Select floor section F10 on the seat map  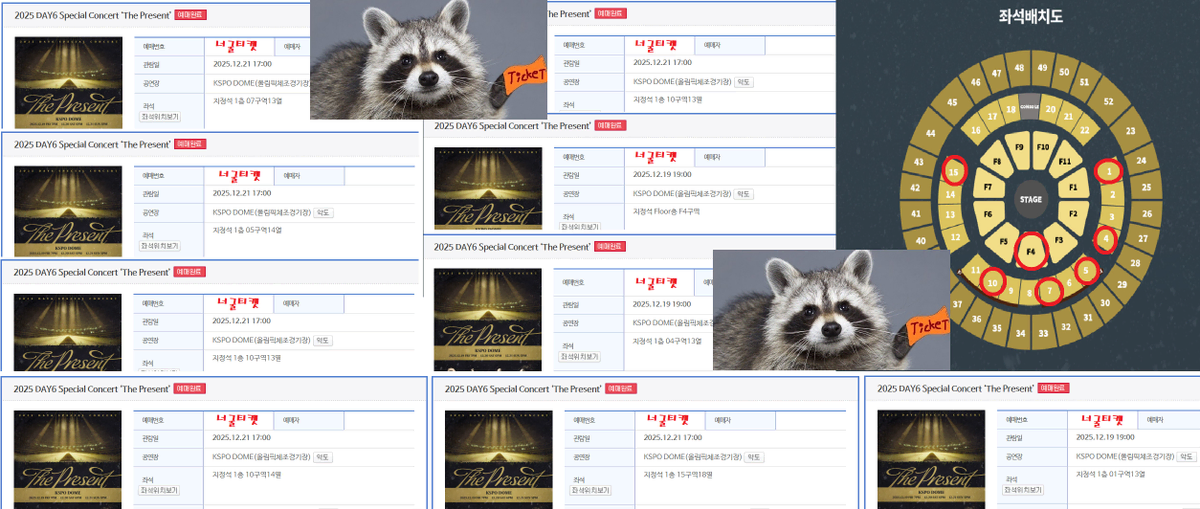tap(1043, 148)
